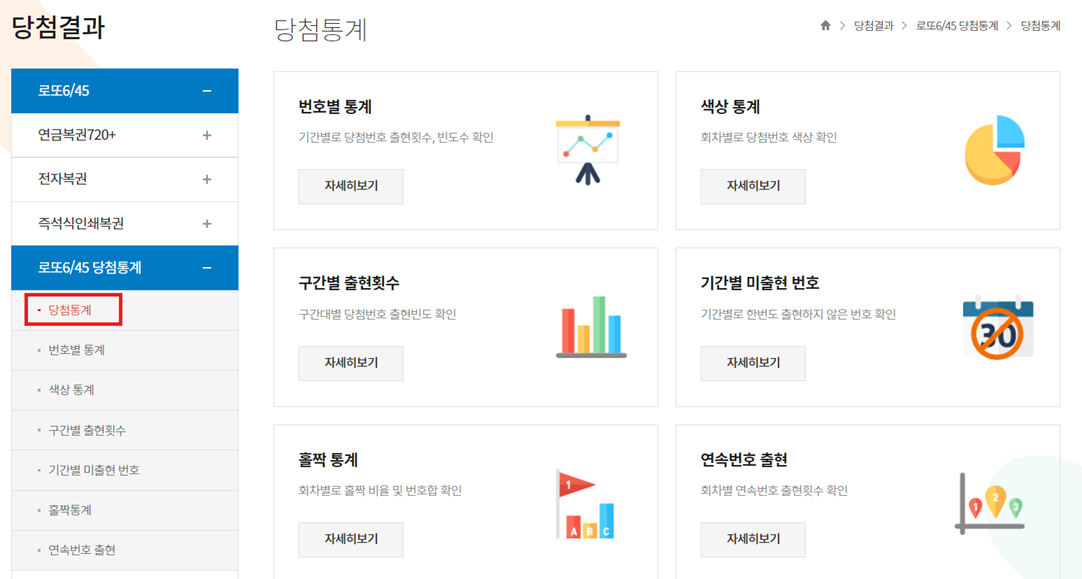
Task: Click 자세히보기 on the 기간별 미출현 번호 card
Action: coord(753,363)
